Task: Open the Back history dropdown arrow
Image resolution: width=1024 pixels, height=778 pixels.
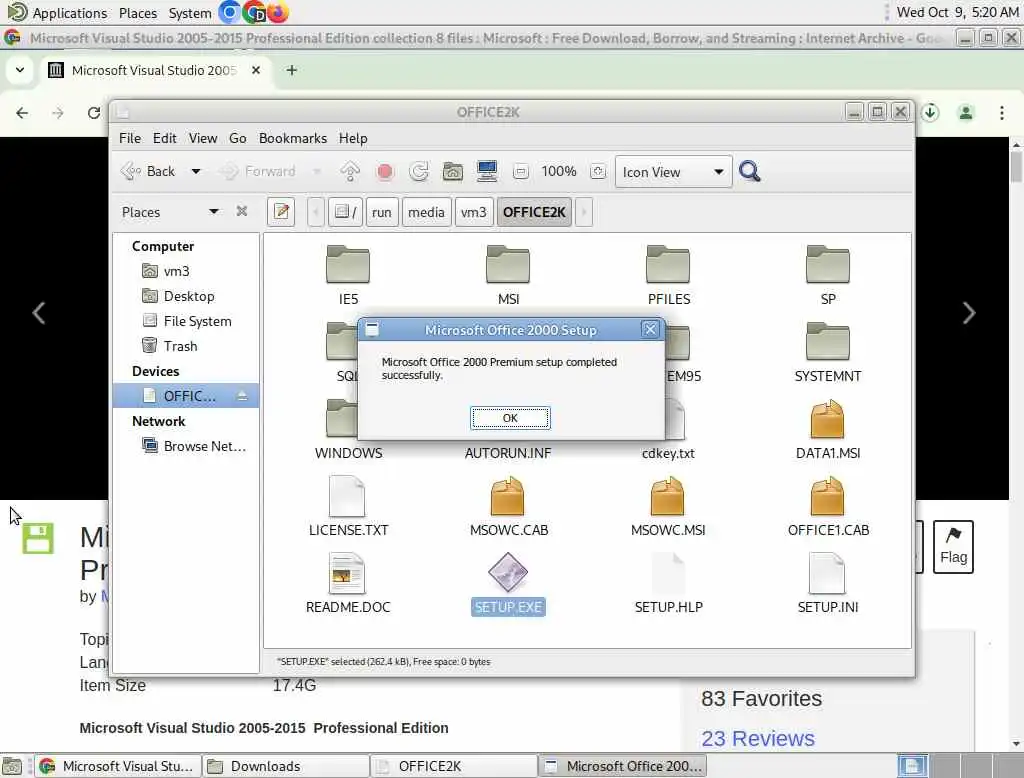Action: click(195, 171)
